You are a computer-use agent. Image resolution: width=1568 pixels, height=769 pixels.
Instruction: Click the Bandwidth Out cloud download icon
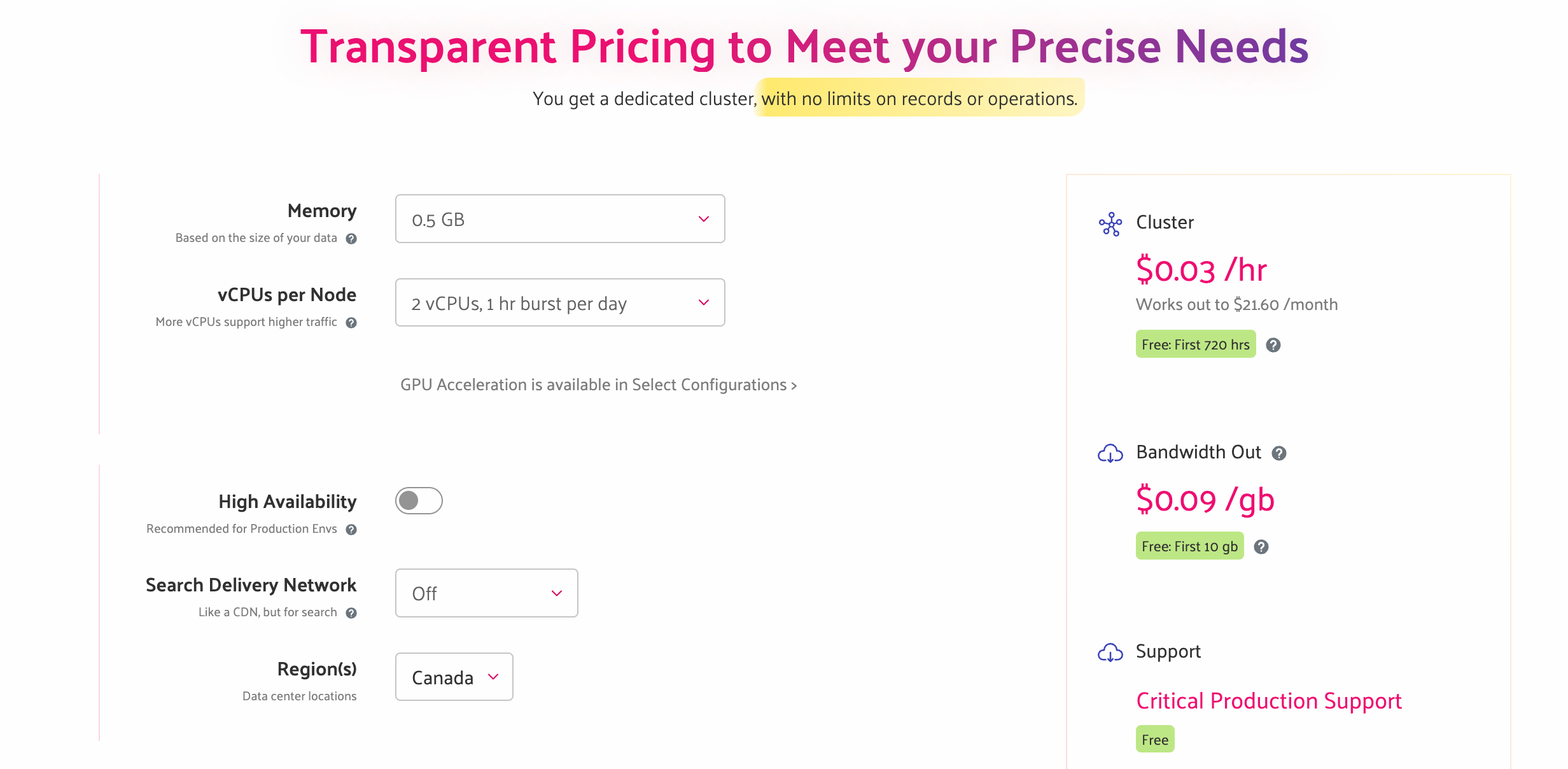click(x=1110, y=453)
